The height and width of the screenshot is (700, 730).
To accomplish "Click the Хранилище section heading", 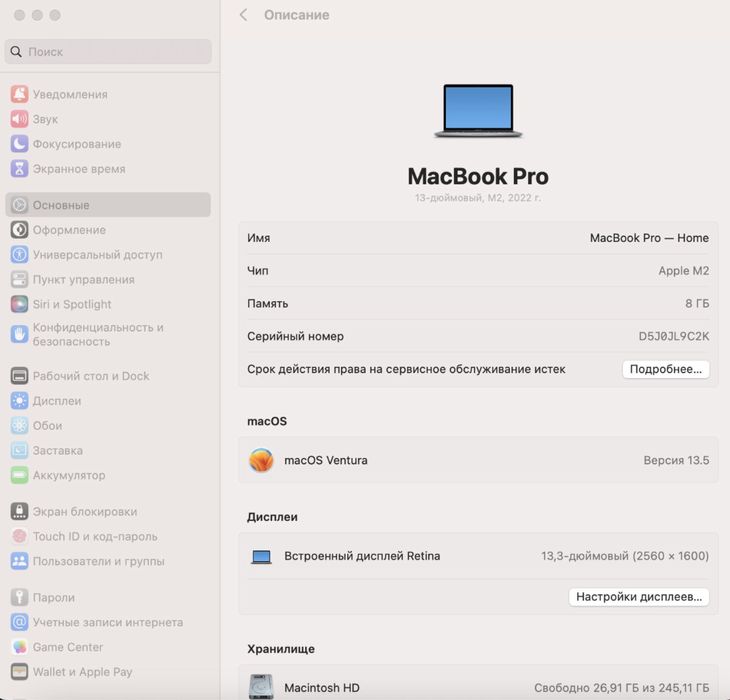I will [x=281, y=649].
